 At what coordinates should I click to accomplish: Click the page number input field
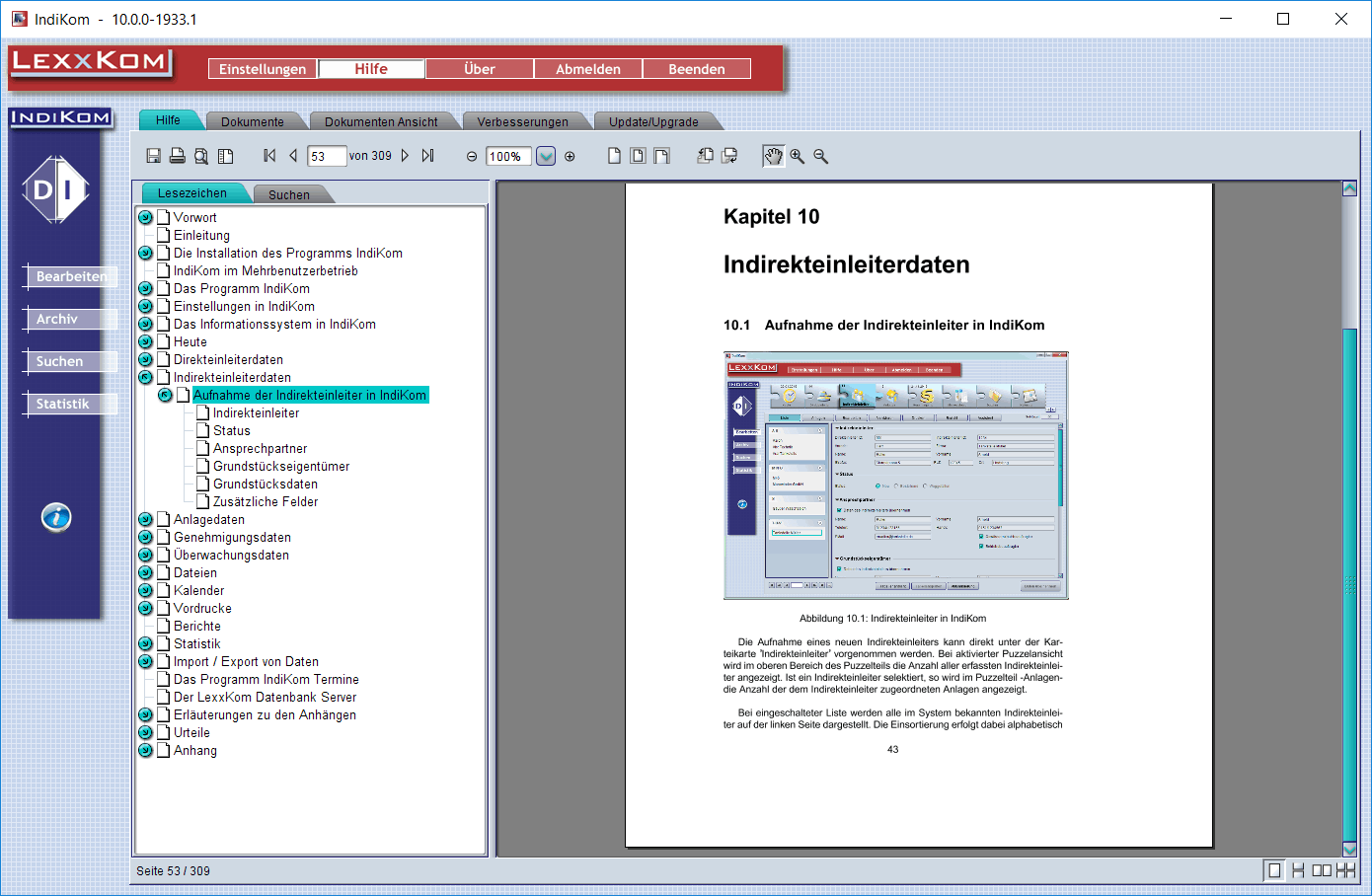(327, 156)
